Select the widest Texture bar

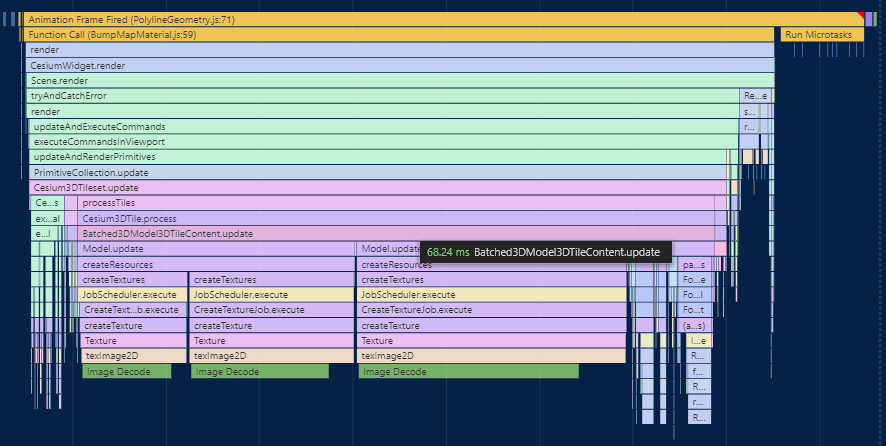click(491, 341)
